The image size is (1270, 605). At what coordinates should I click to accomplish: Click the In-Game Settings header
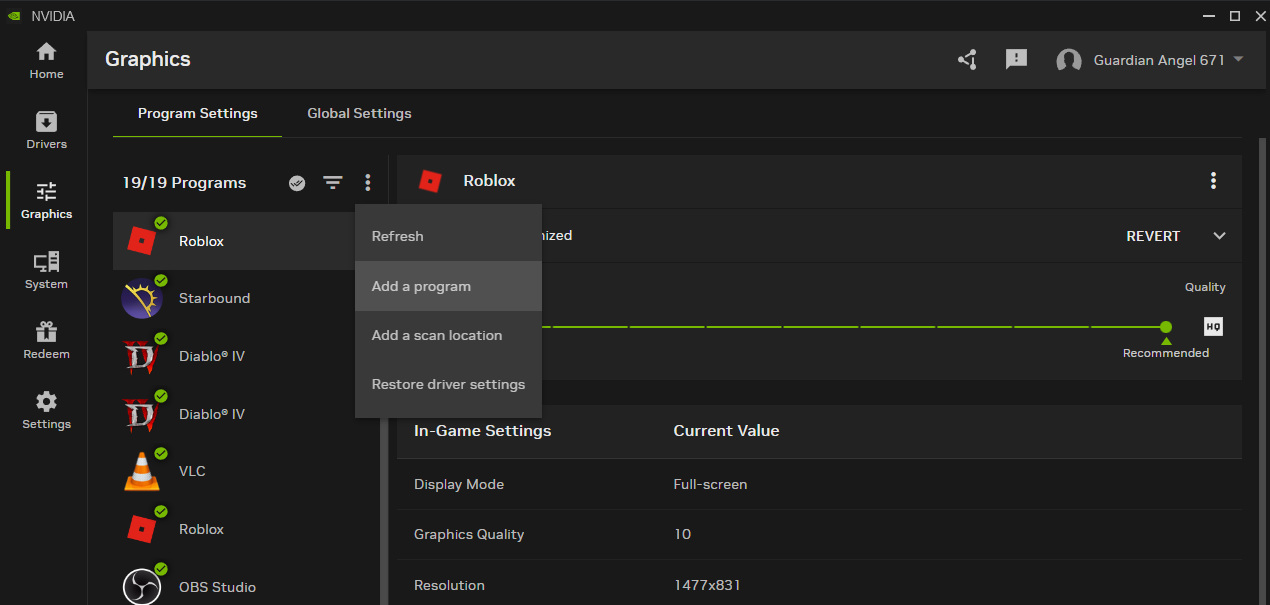pyautogui.click(x=482, y=431)
